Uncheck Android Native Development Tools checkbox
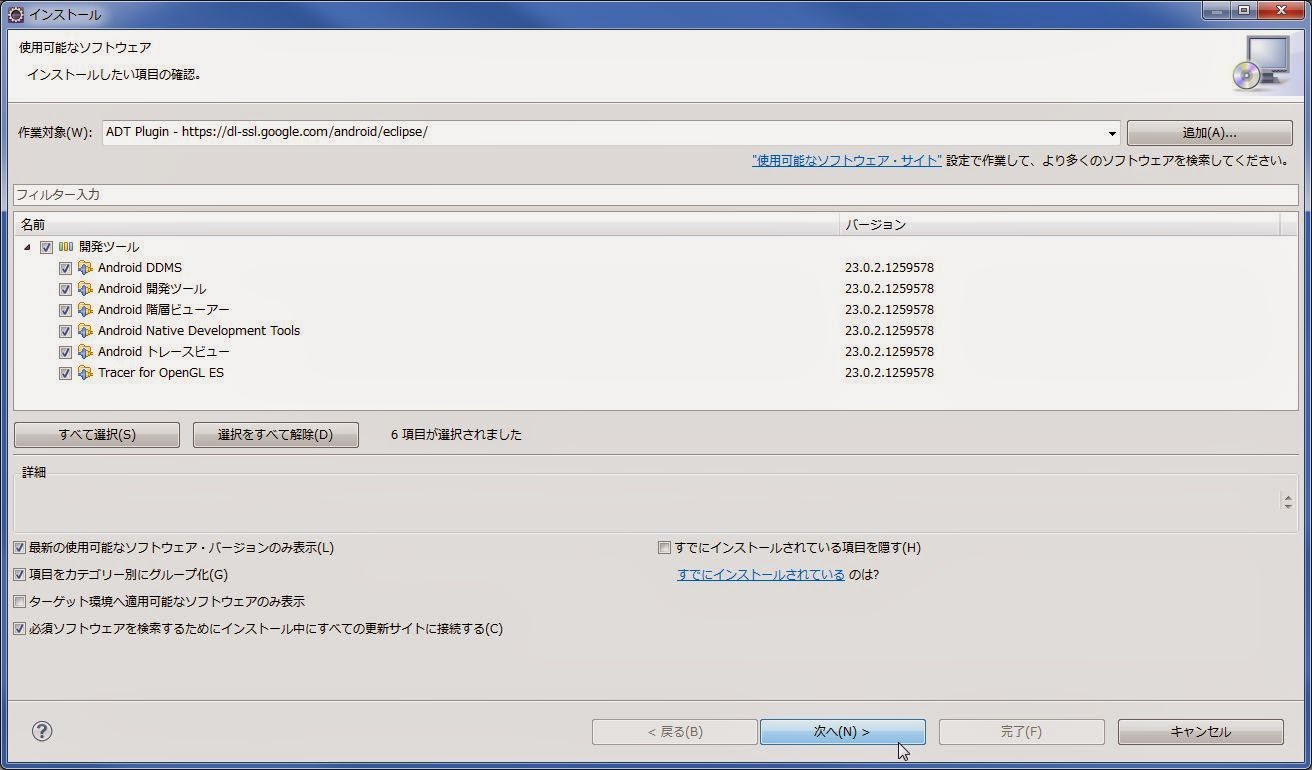The height and width of the screenshot is (770, 1312). point(65,331)
